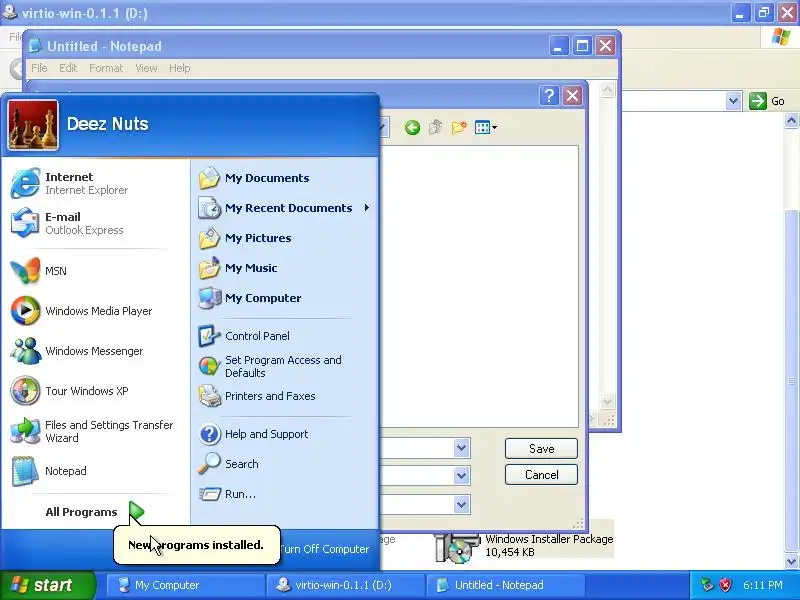The height and width of the screenshot is (600, 800).
Task: Click the Go button in Explorer
Action: 767,101
